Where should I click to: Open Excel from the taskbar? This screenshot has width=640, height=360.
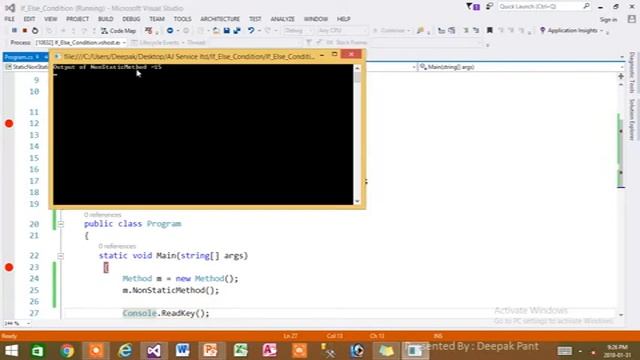(x=240, y=351)
